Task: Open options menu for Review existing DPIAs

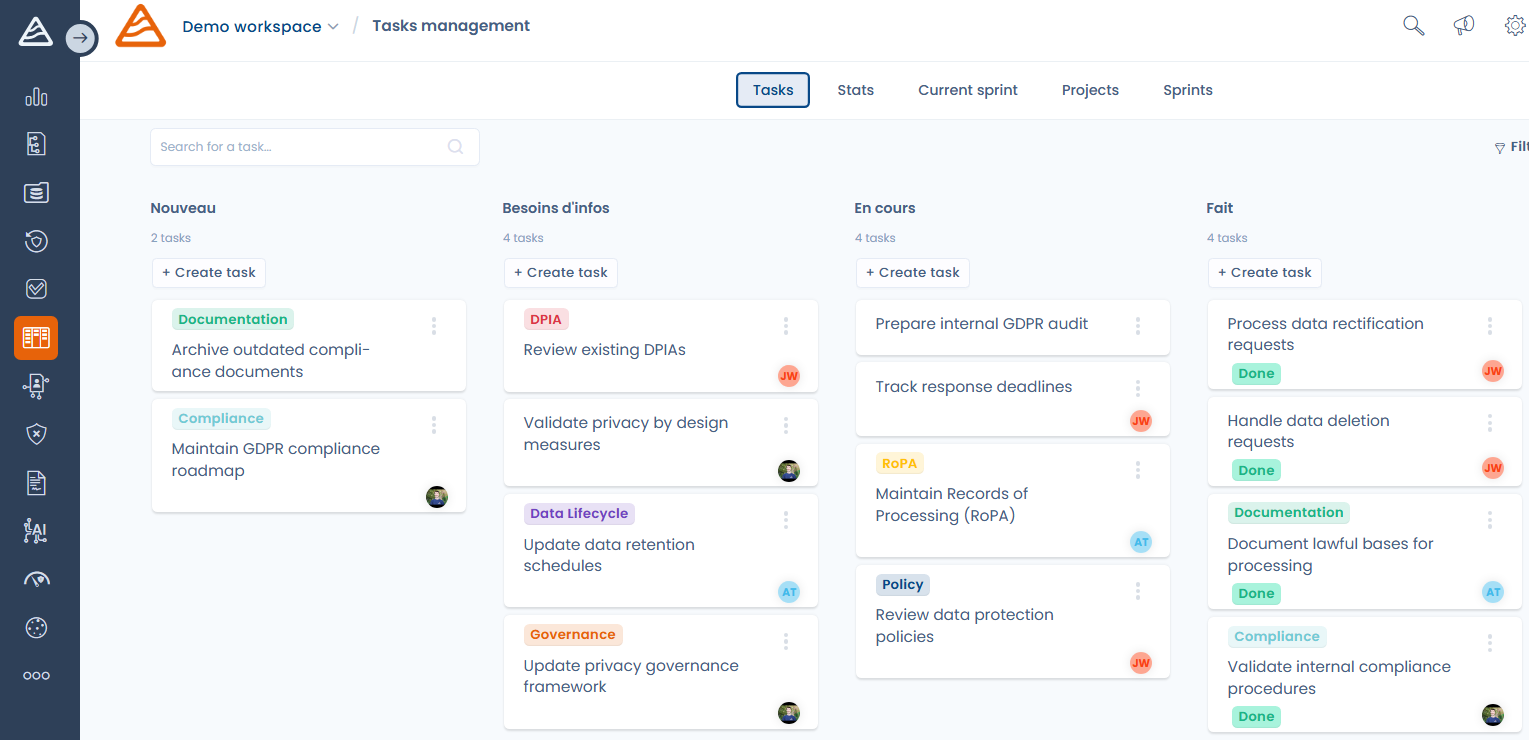Action: (786, 326)
